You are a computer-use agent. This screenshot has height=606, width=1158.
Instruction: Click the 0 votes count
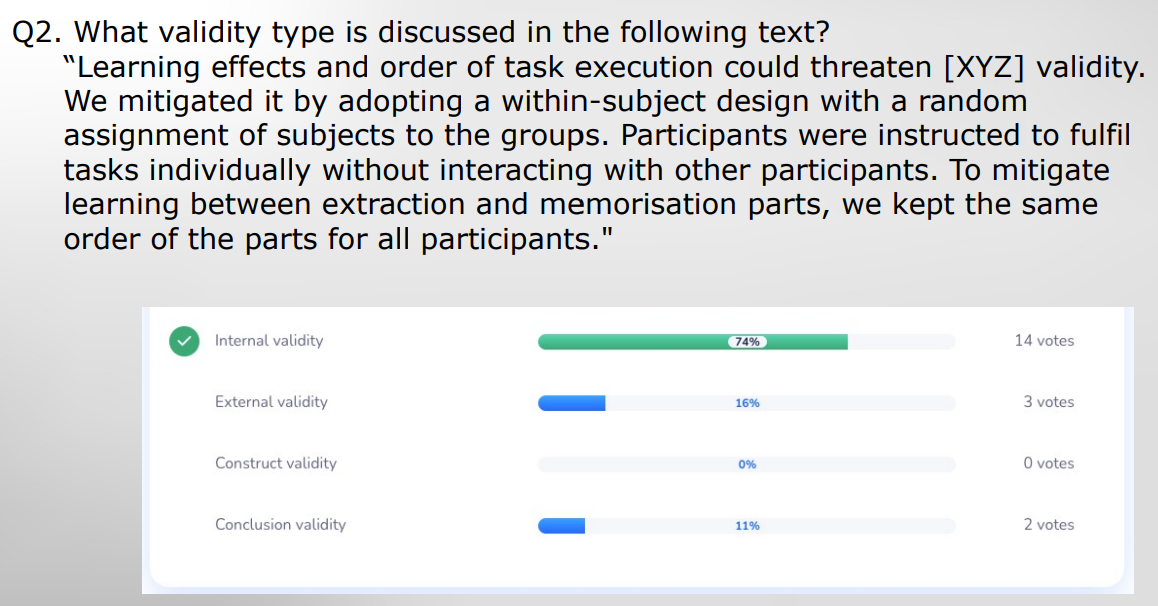coord(1048,463)
